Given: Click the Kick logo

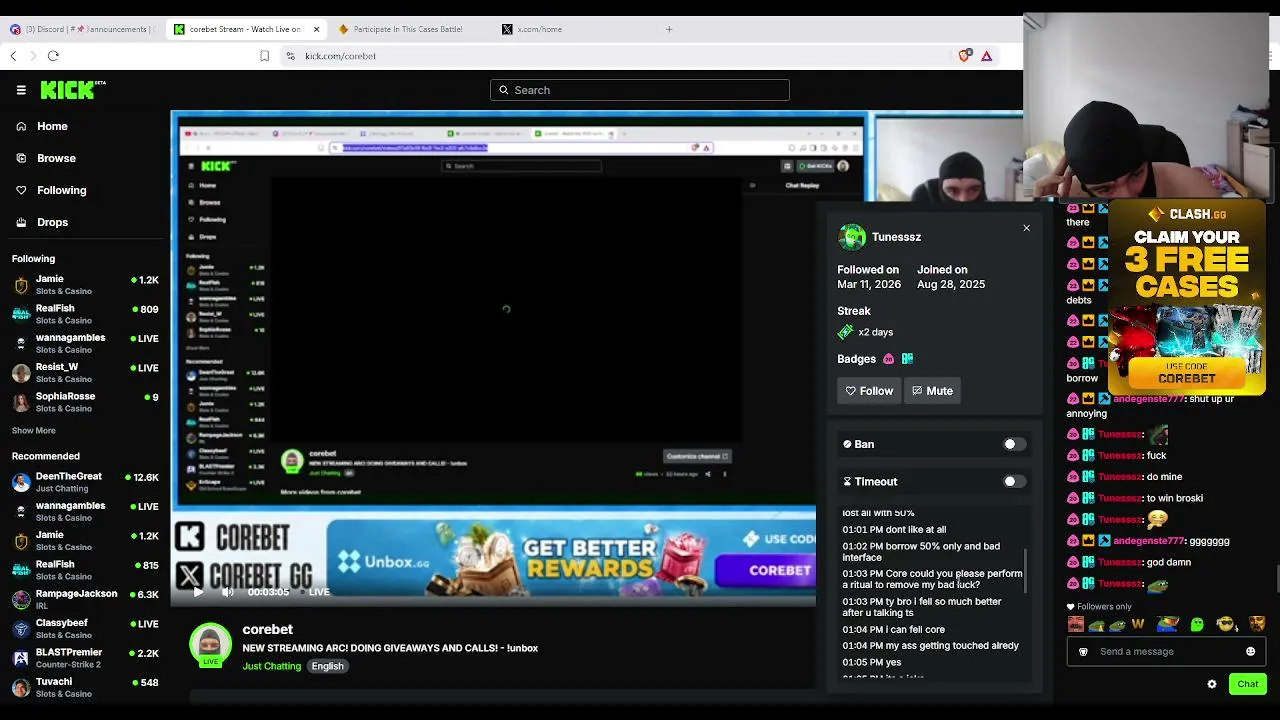Looking at the screenshot, I should pyautogui.click(x=73, y=90).
